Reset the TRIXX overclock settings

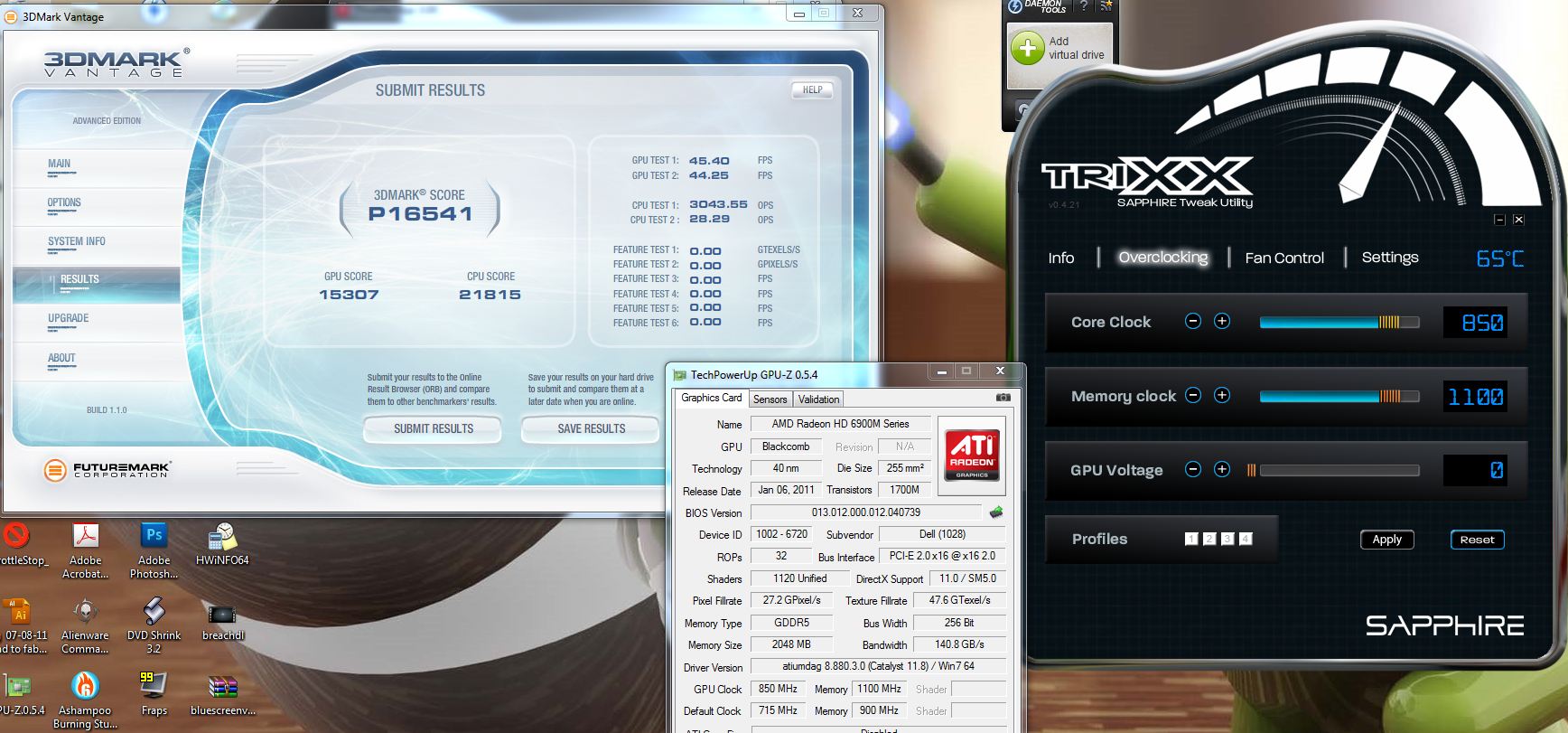tap(1477, 540)
